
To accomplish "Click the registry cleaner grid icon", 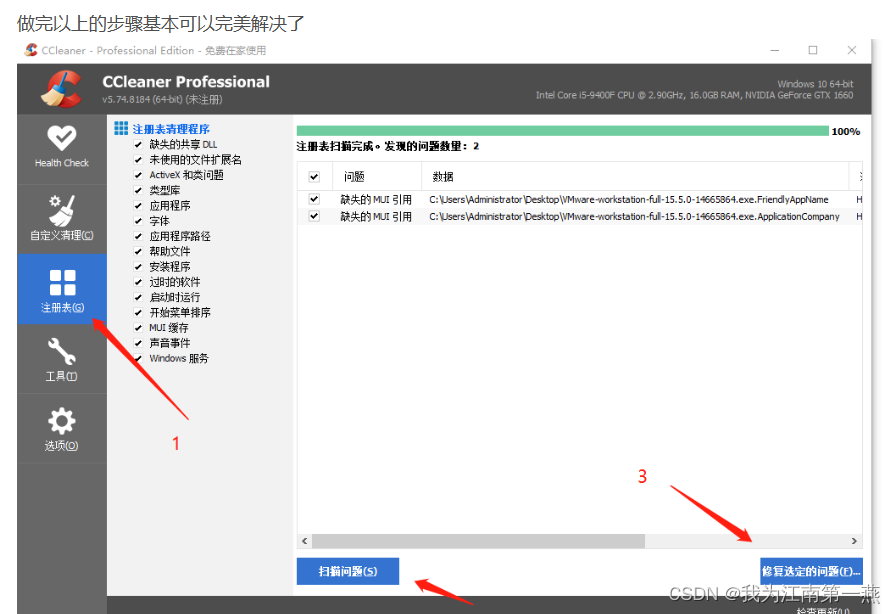I will [121, 128].
